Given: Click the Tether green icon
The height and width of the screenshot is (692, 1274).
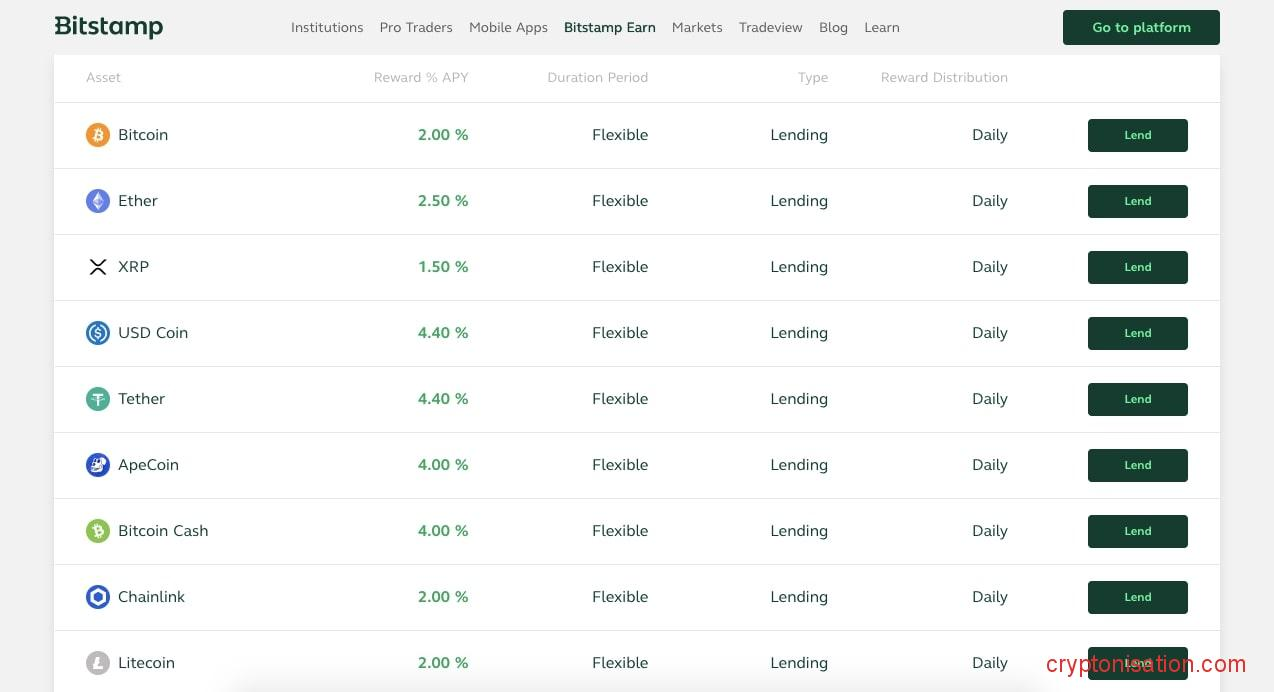Looking at the screenshot, I should click(97, 399).
